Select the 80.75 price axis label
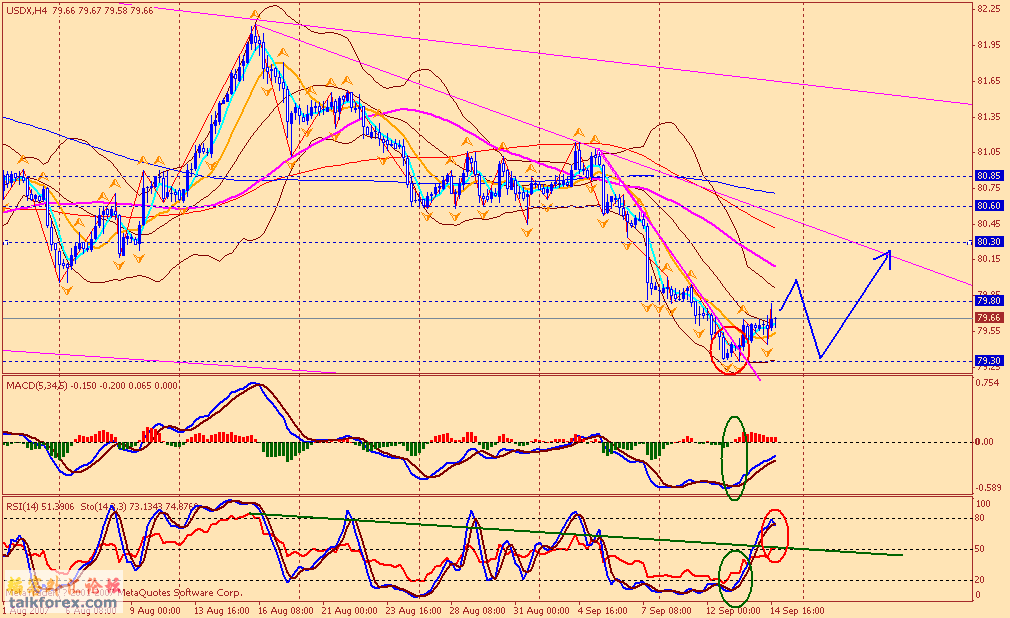Screen dimensions: 1010x618 (988, 188)
